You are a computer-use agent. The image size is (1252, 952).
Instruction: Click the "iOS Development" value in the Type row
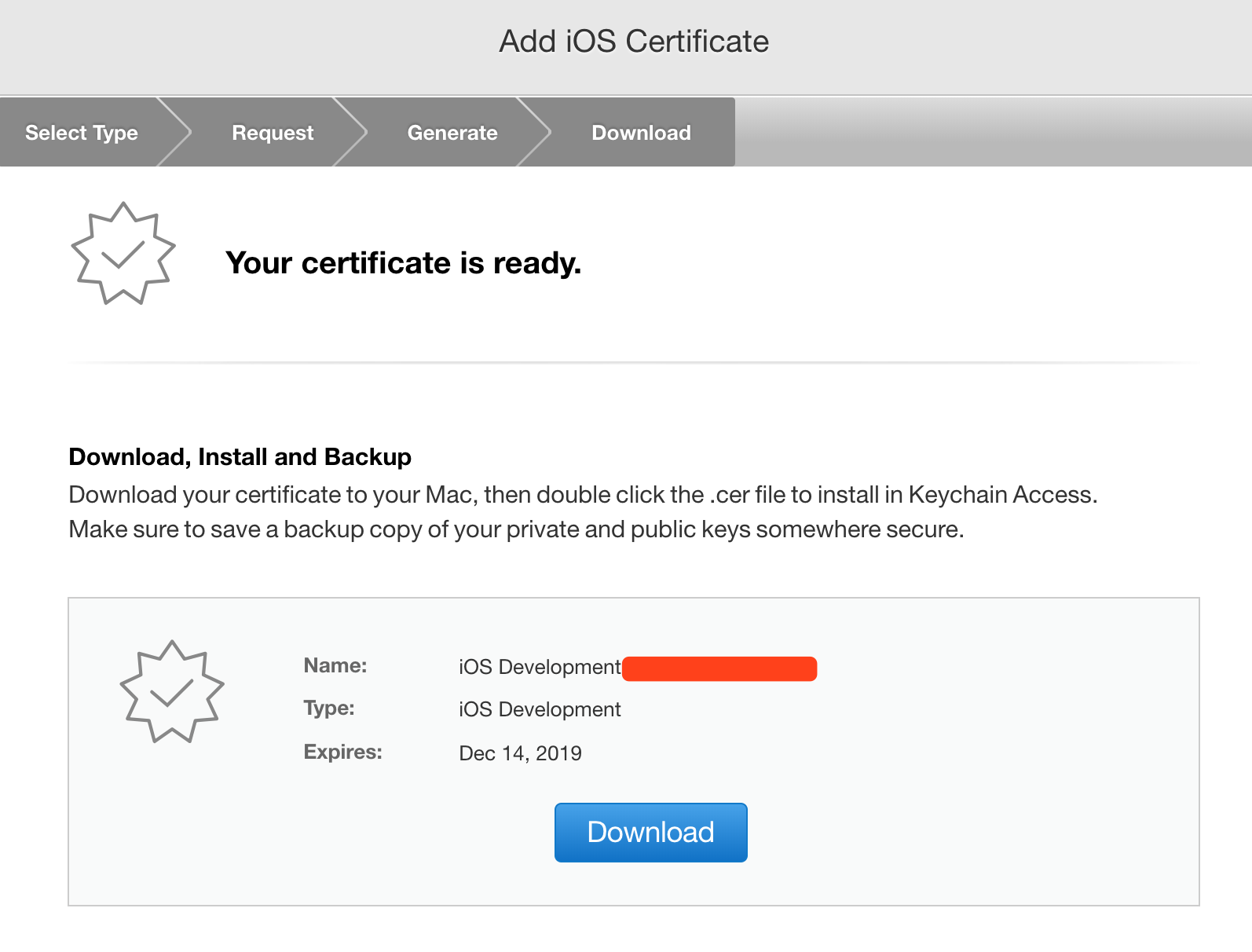tap(540, 709)
